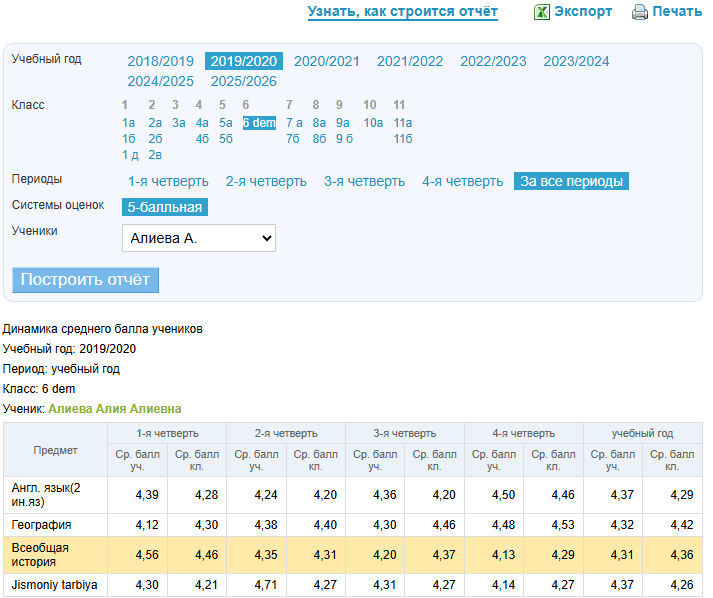Choose school year 2025/2026
Viewport: 713px width, 598px height.
pyautogui.click(x=244, y=81)
